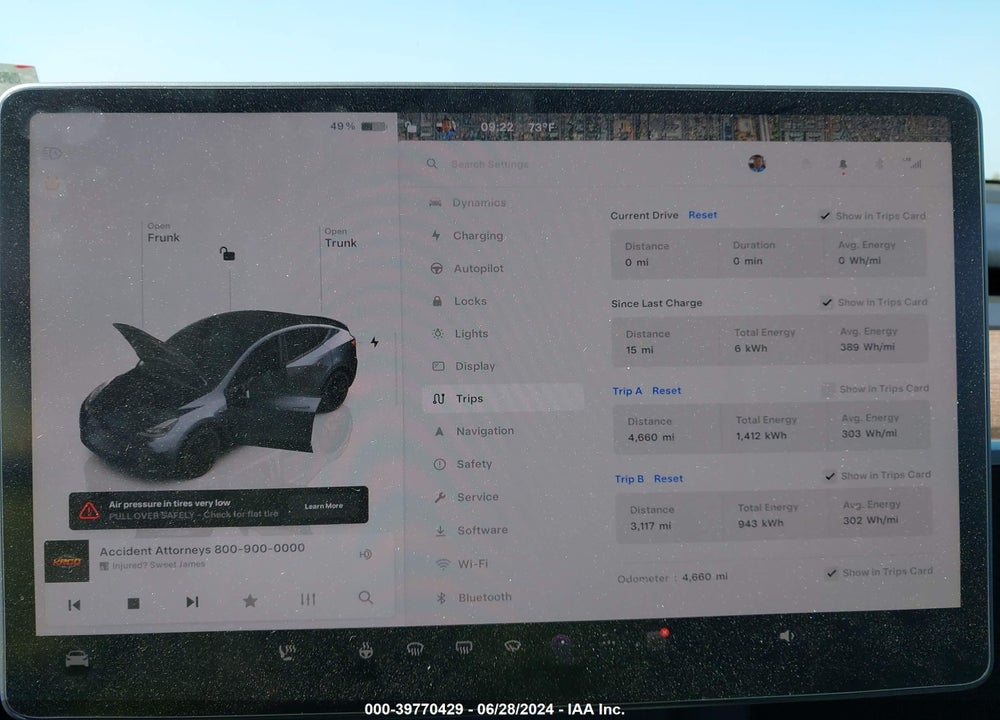This screenshot has width=1000, height=720.
Task: Reset Trip B counters
Action: tap(668, 478)
